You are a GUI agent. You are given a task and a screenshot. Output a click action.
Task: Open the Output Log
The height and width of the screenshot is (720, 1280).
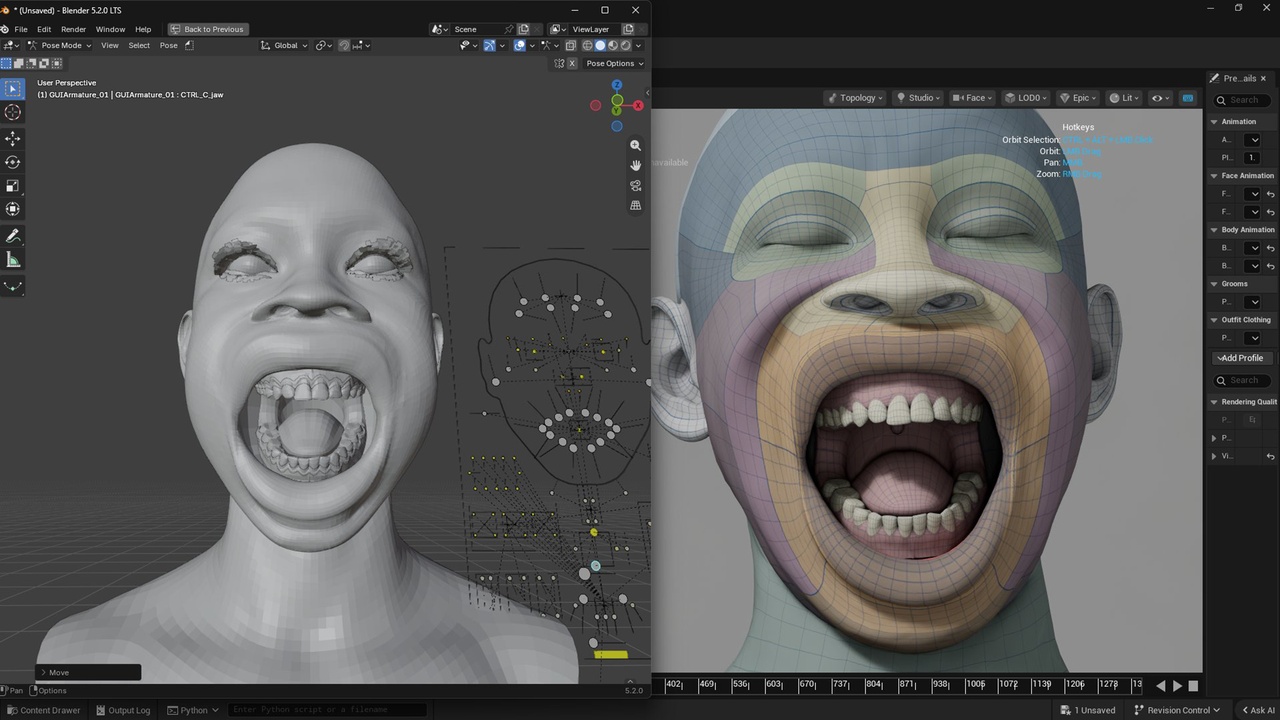point(122,710)
